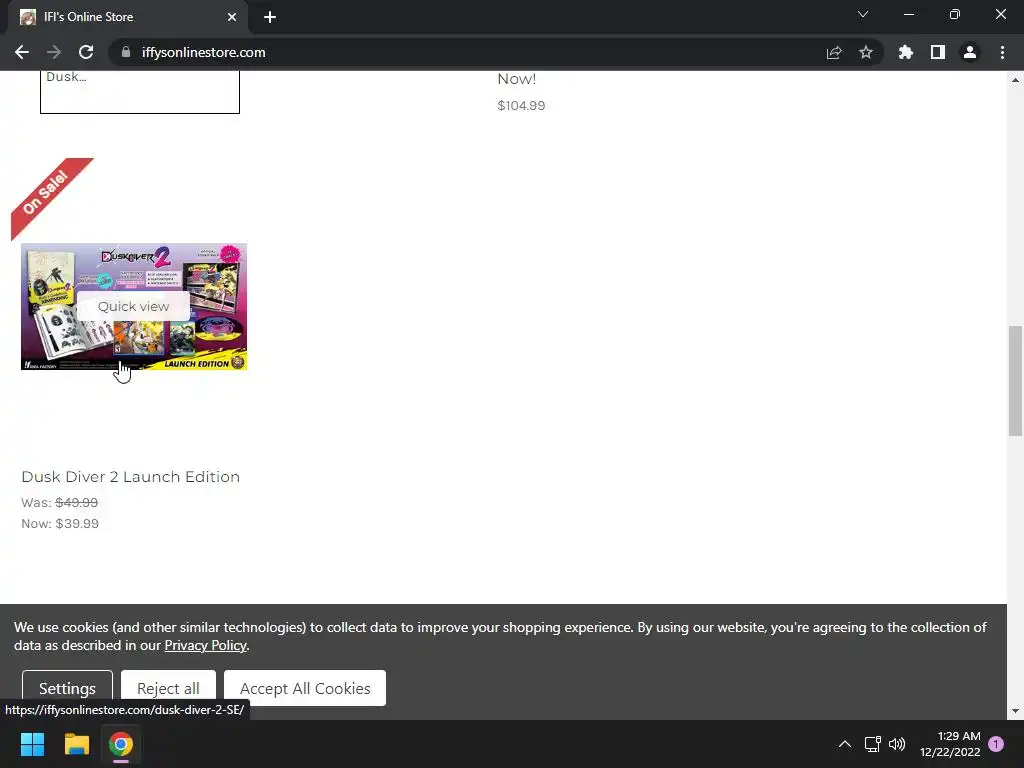Open notification center badge

click(996, 744)
